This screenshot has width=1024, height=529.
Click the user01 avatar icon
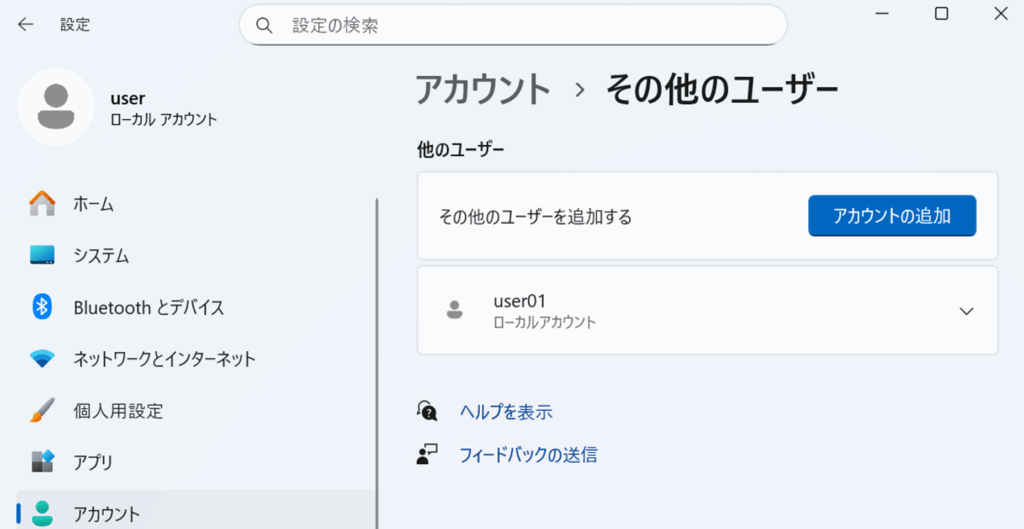[455, 310]
